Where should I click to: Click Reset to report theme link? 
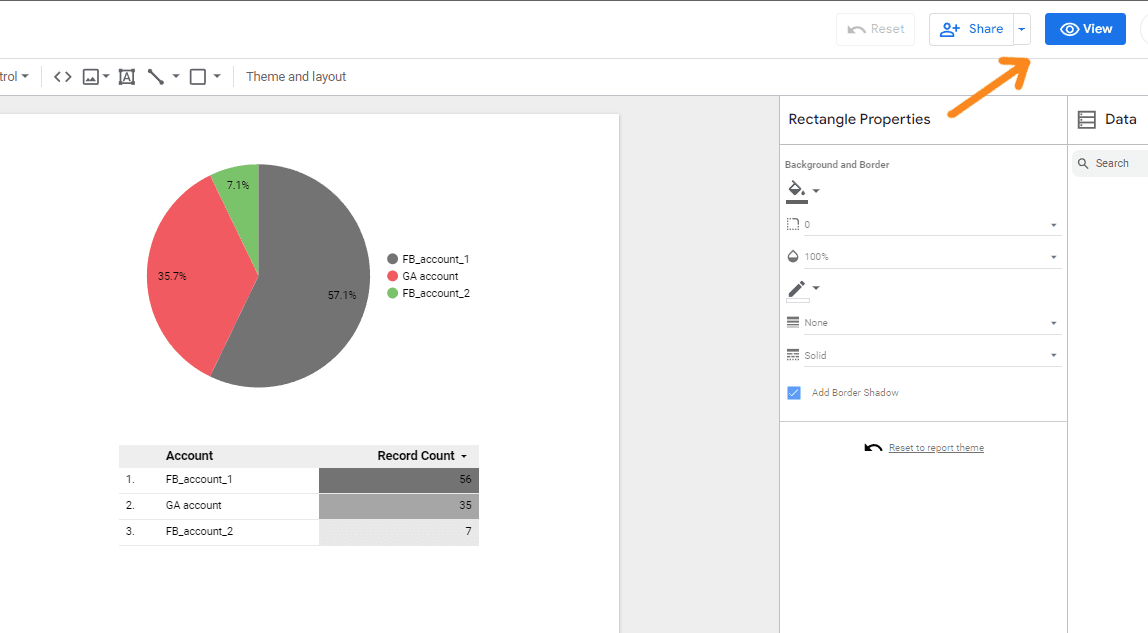[x=936, y=448]
